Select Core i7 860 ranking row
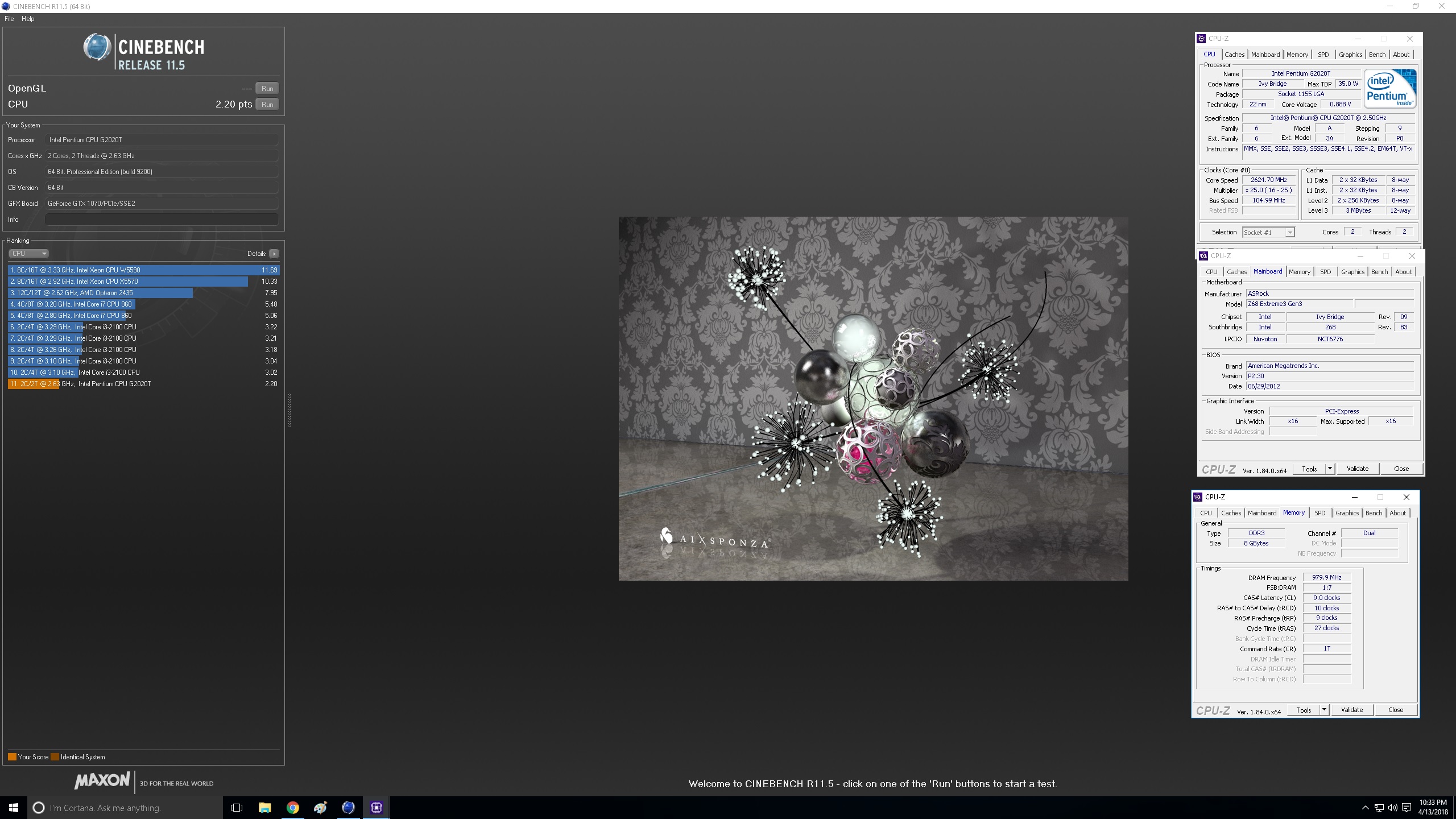1456x819 pixels. point(143,316)
